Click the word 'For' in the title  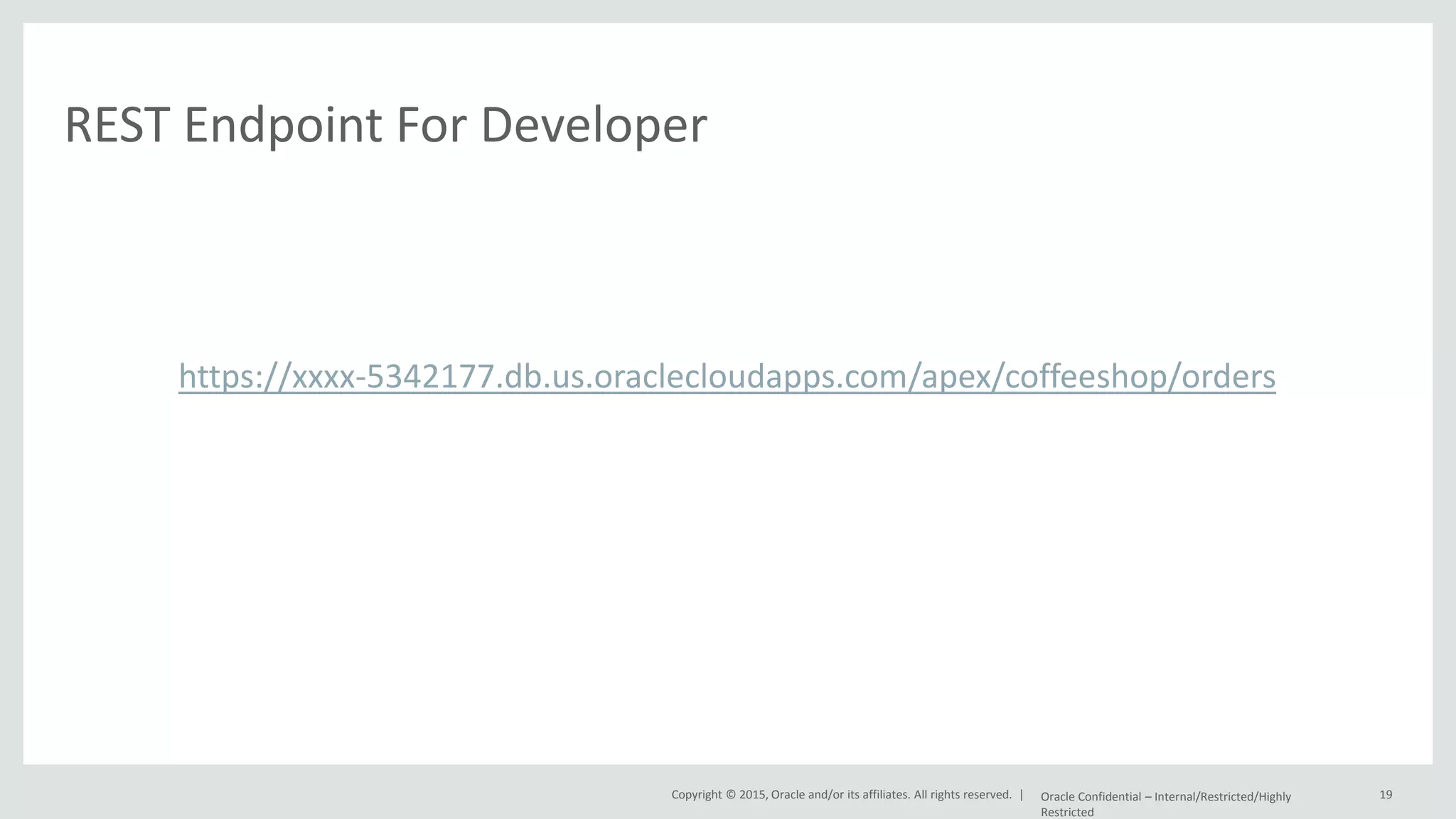[432, 125]
